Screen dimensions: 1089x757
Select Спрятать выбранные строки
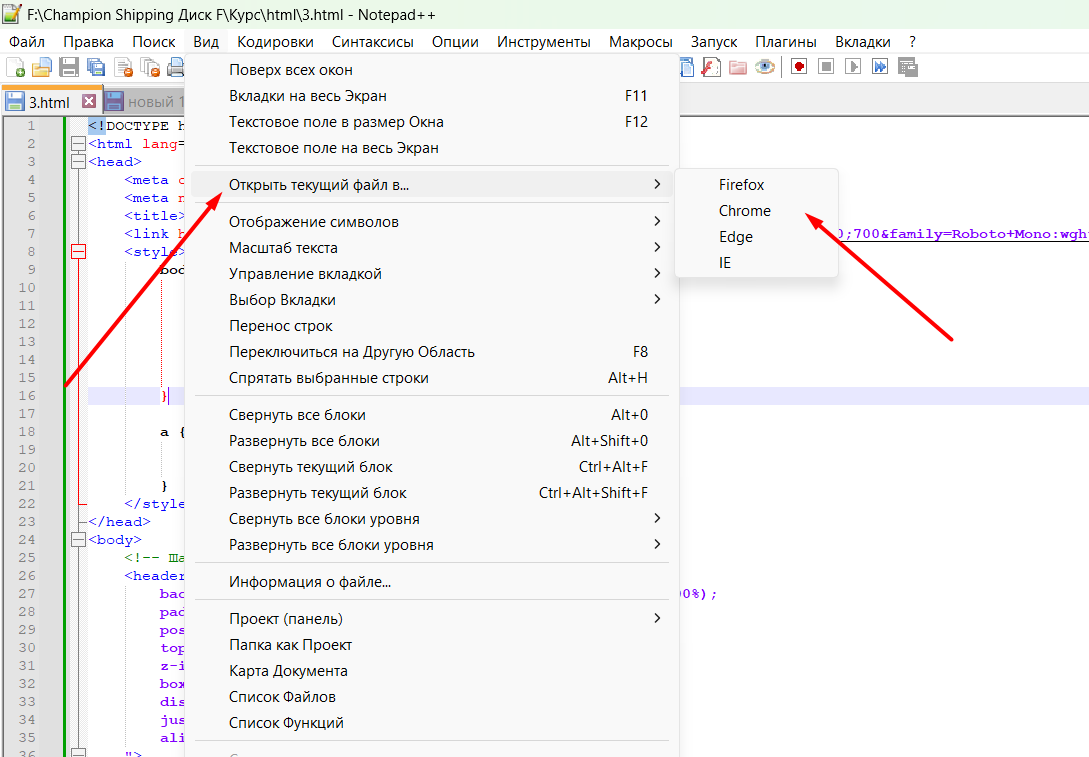pyautogui.click(x=431, y=378)
